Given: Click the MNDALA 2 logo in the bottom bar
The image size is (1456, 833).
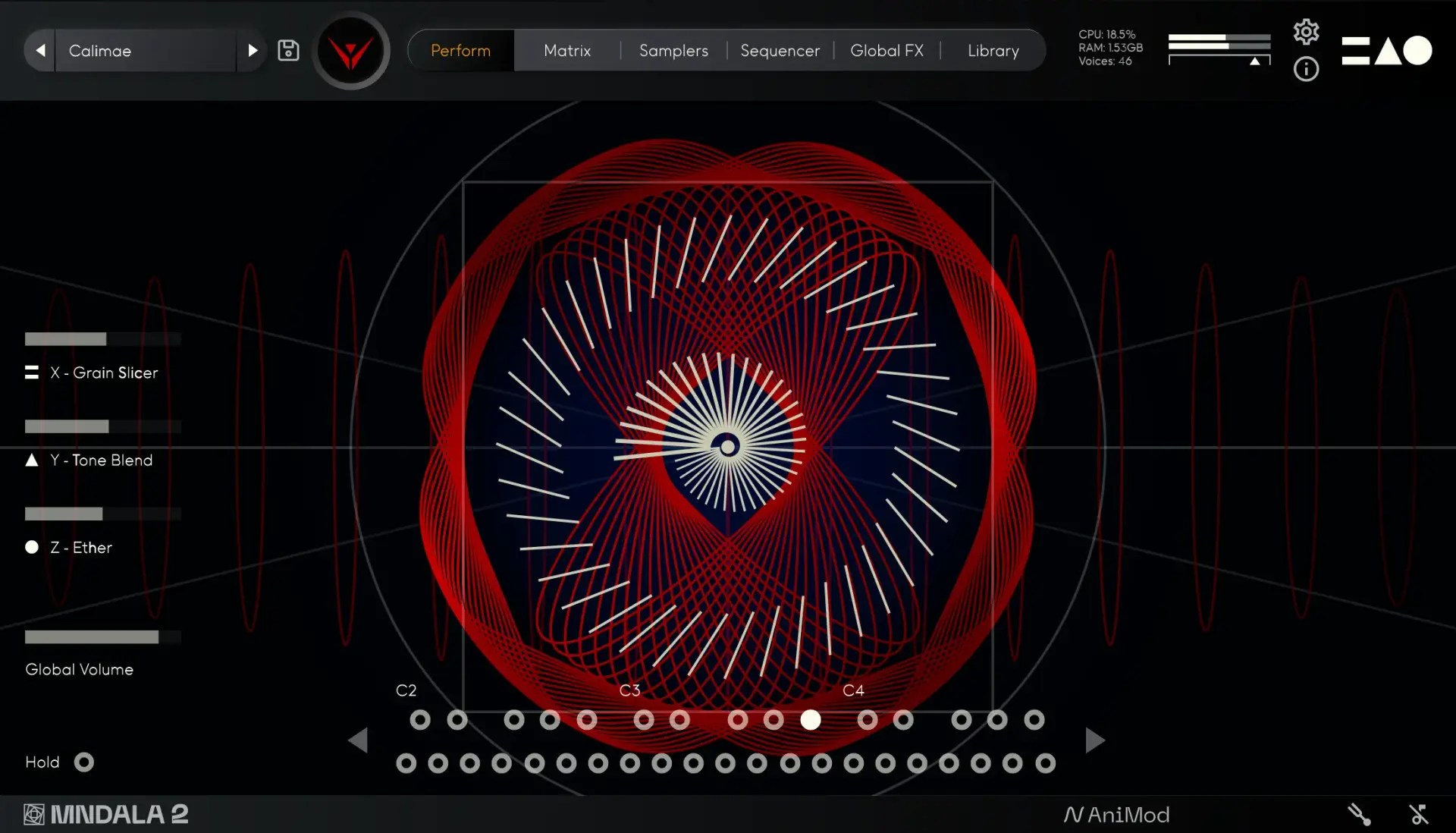Looking at the screenshot, I should pyautogui.click(x=105, y=814).
